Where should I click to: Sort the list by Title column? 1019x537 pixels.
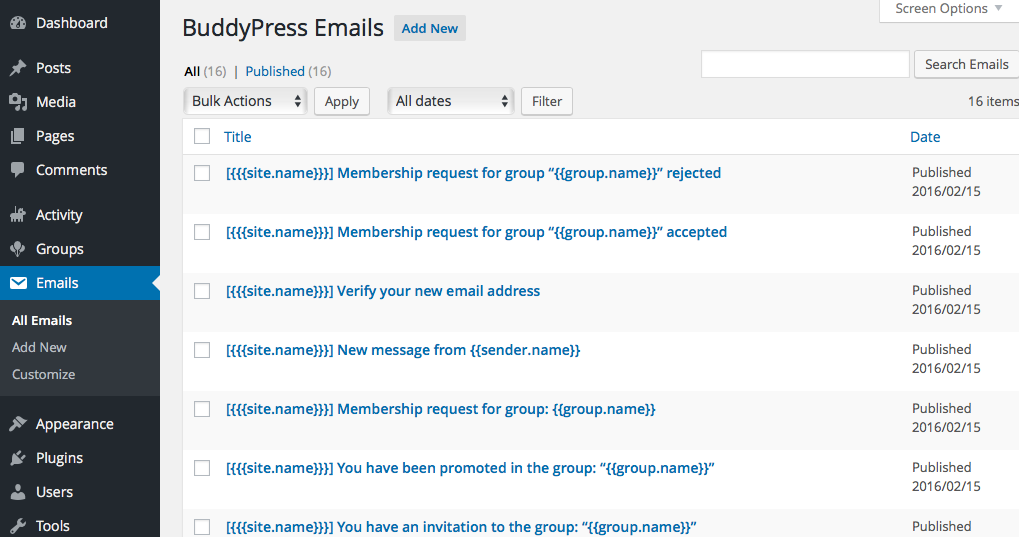pyautogui.click(x=238, y=137)
